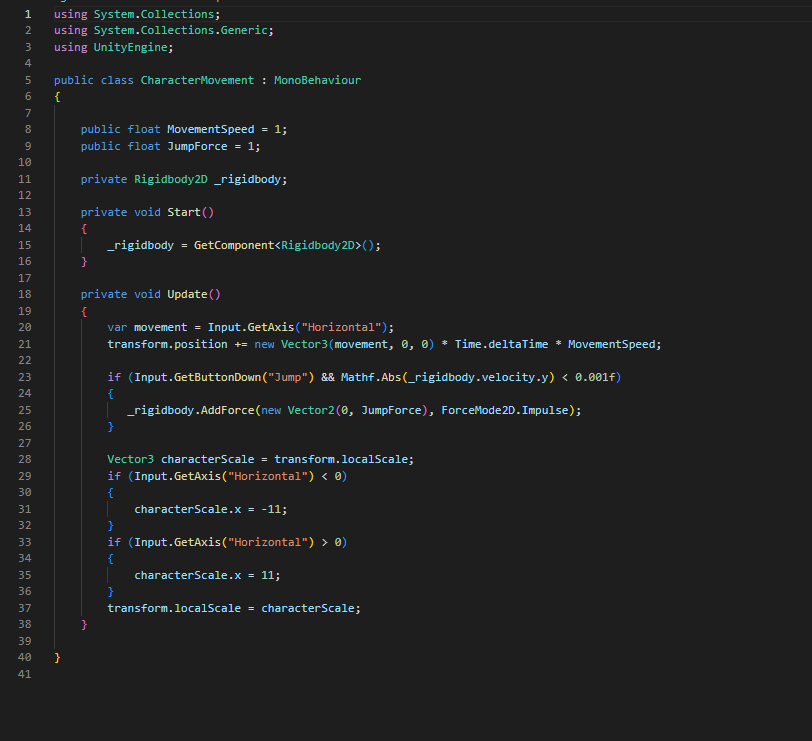
Task: Click the Mathf.Abs function call
Action: click(371, 377)
